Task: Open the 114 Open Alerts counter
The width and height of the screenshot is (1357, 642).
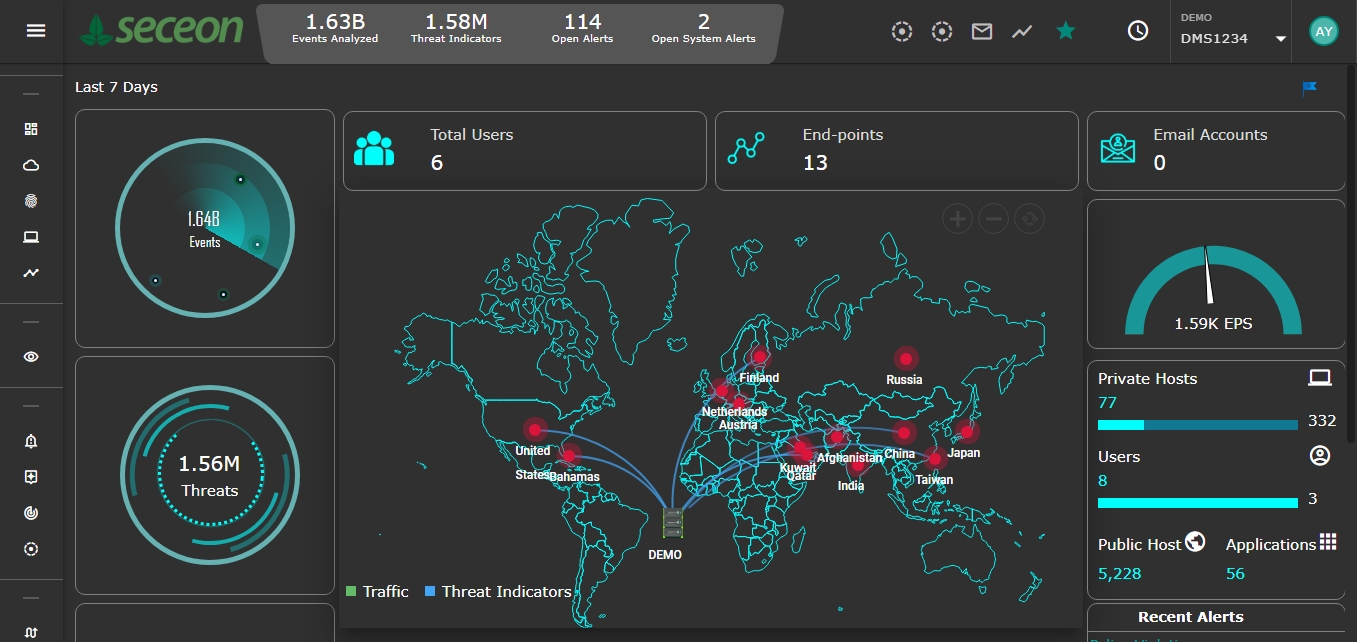Action: click(582, 28)
